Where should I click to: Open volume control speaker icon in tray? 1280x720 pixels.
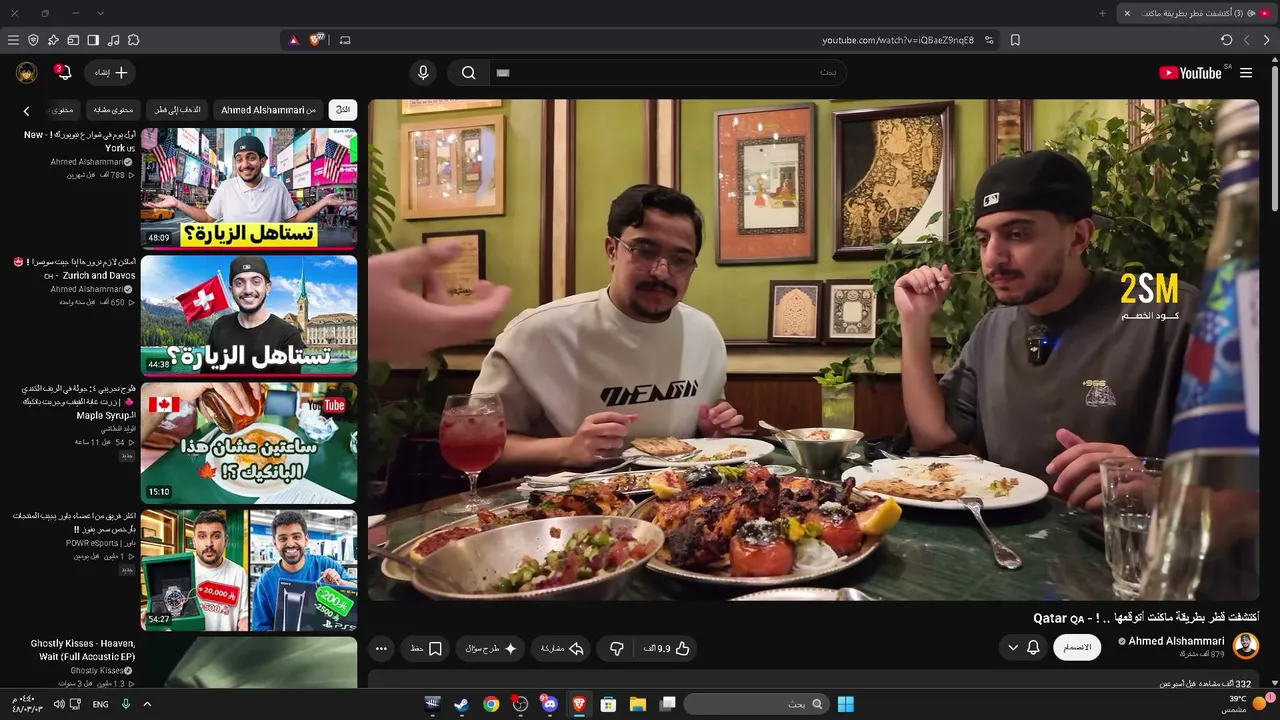pos(58,704)
